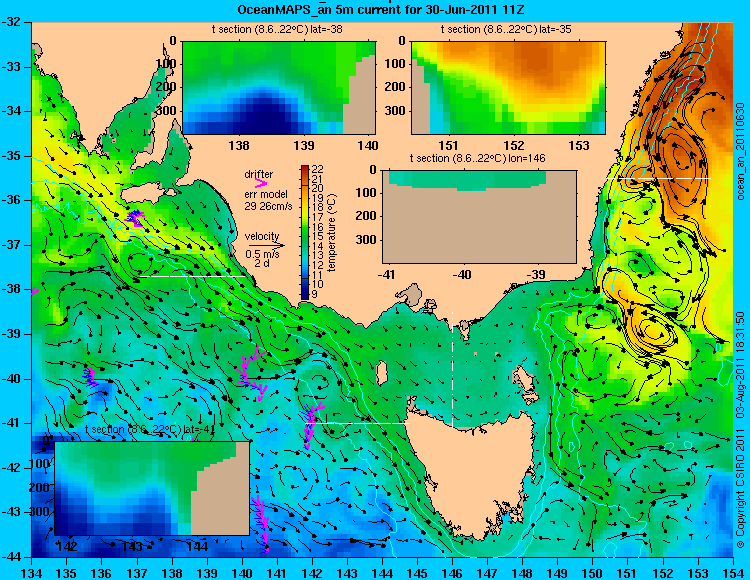Click the '© Copyright CSIRO 2011' notice
750x580 pixels.
tap(741, 487)
